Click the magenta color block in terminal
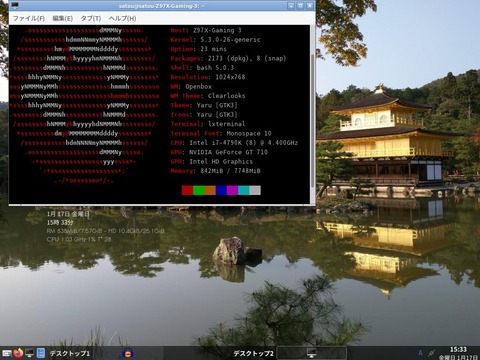Viewport: 480px width, 360px height. [x=232, y=190]
